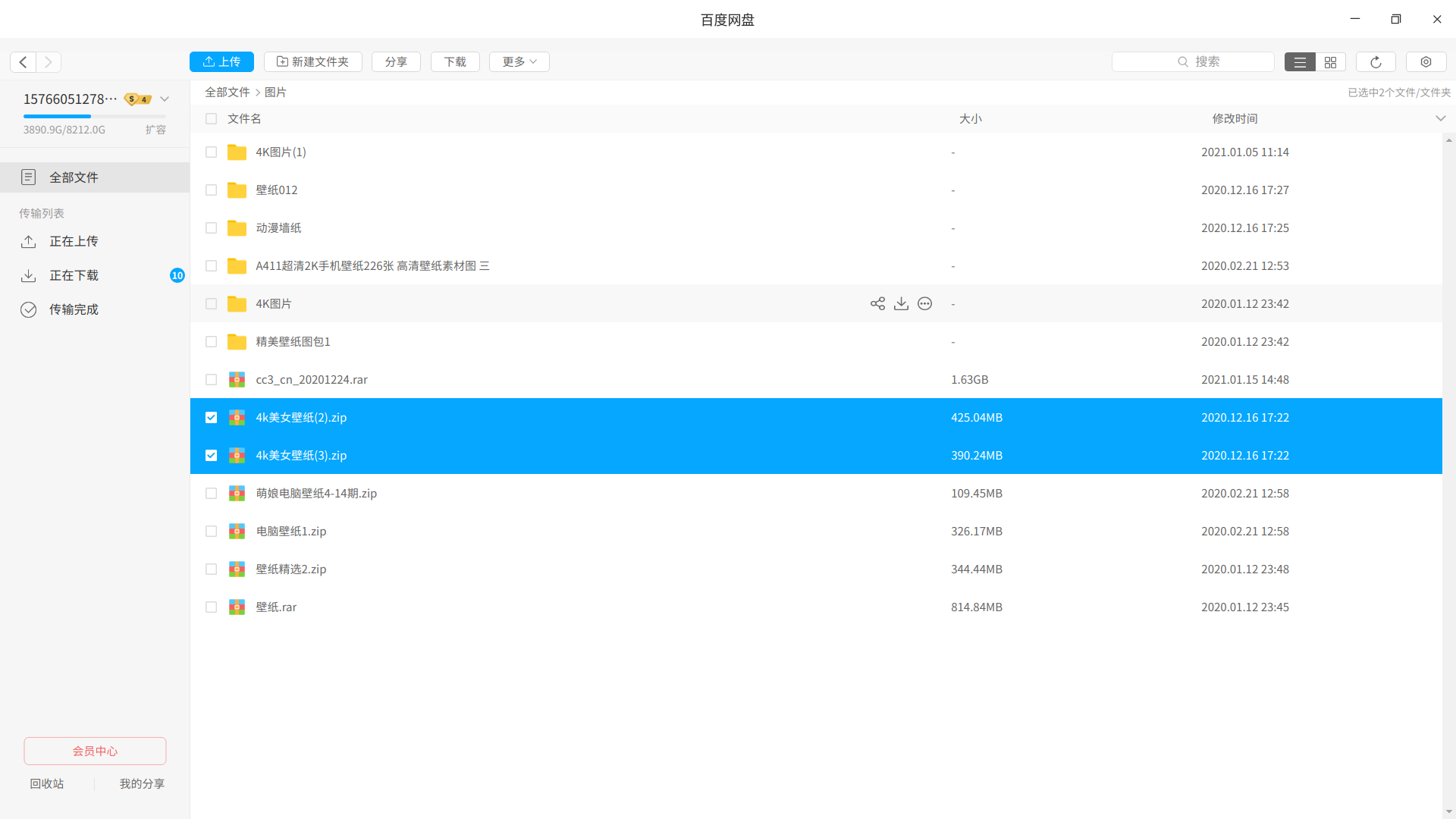Uncheck 4k美女壁纸(2).zip checkbox
The width and height of the screenshot is (1456, 819).
211,417
